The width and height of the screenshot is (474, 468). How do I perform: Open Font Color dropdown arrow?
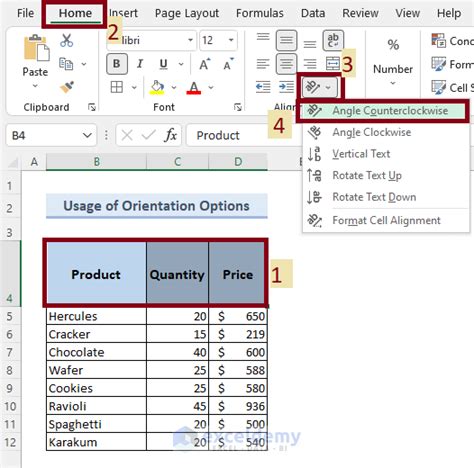(x=211, y=88)
